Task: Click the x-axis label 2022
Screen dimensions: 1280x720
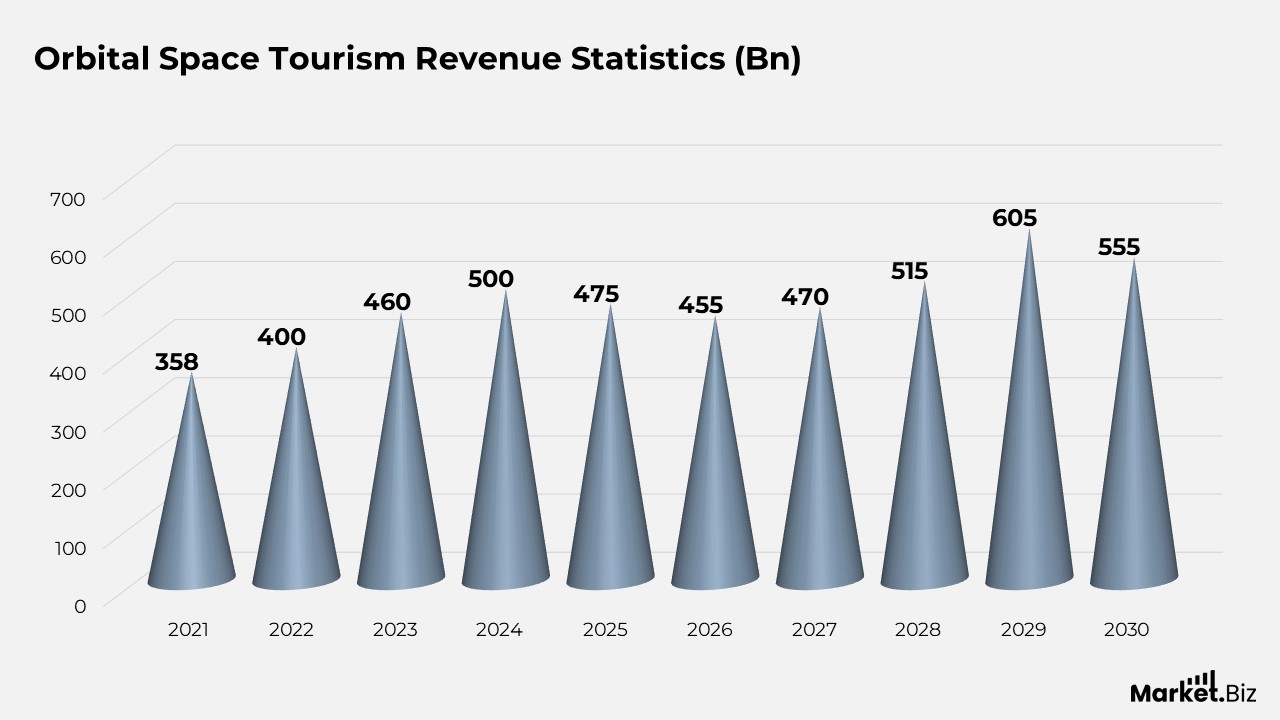Action: (291, 630)
